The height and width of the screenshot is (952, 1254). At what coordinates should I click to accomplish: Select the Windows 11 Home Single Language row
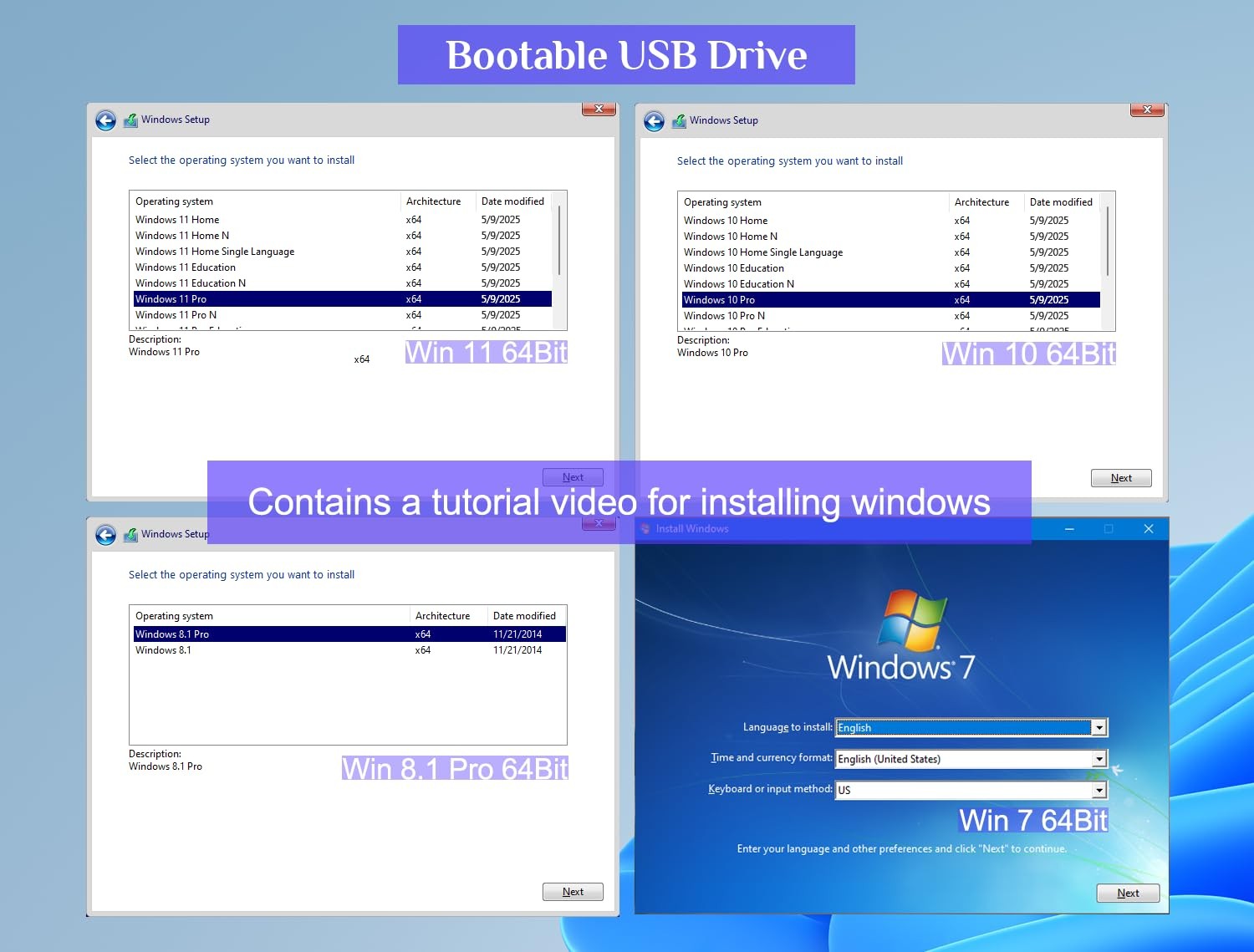click(x=343, y=252)
